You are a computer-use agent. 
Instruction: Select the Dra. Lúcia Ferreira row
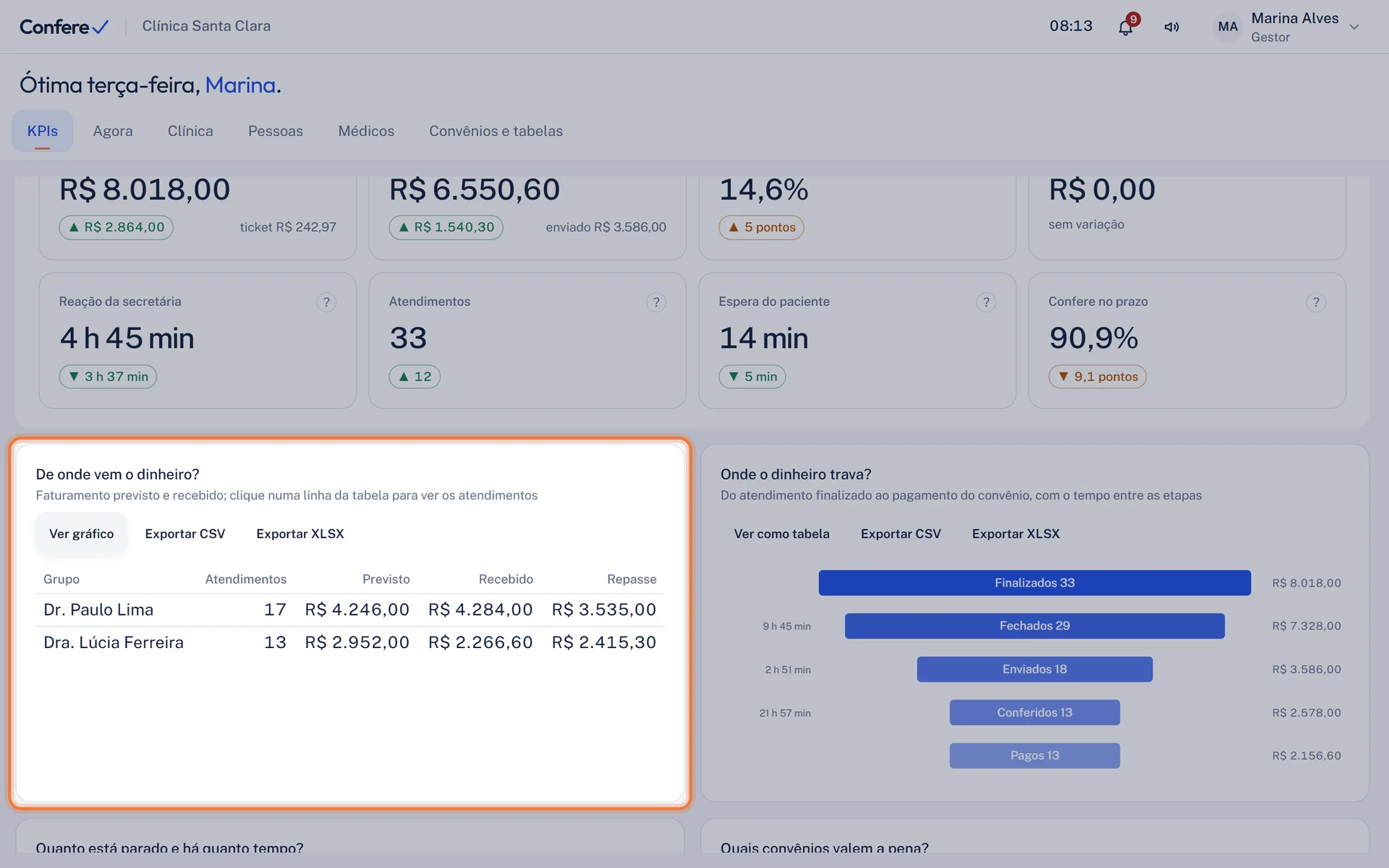pos(350,642)
